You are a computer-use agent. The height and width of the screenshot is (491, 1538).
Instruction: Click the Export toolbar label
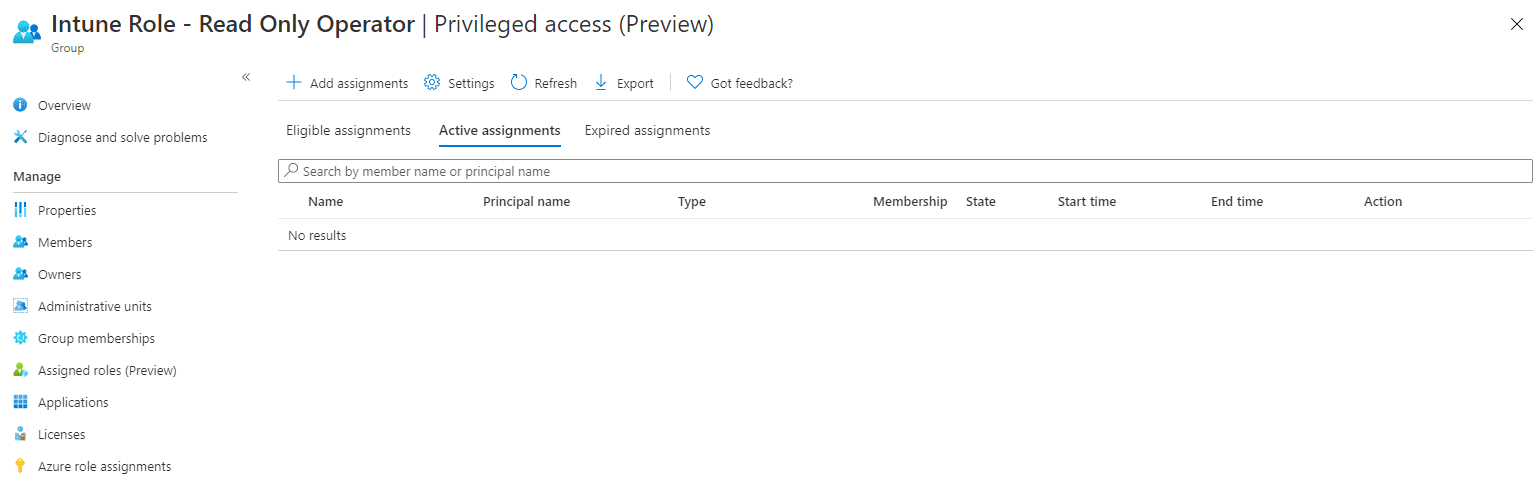pos(635,84)
